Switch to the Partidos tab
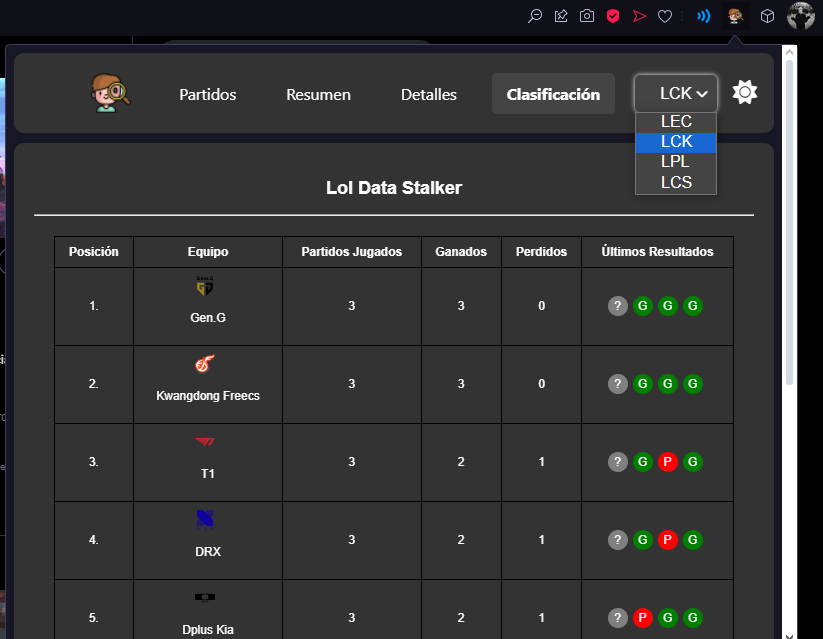The width and height of the screenshot is (823, 639). (x=208, y=95)
